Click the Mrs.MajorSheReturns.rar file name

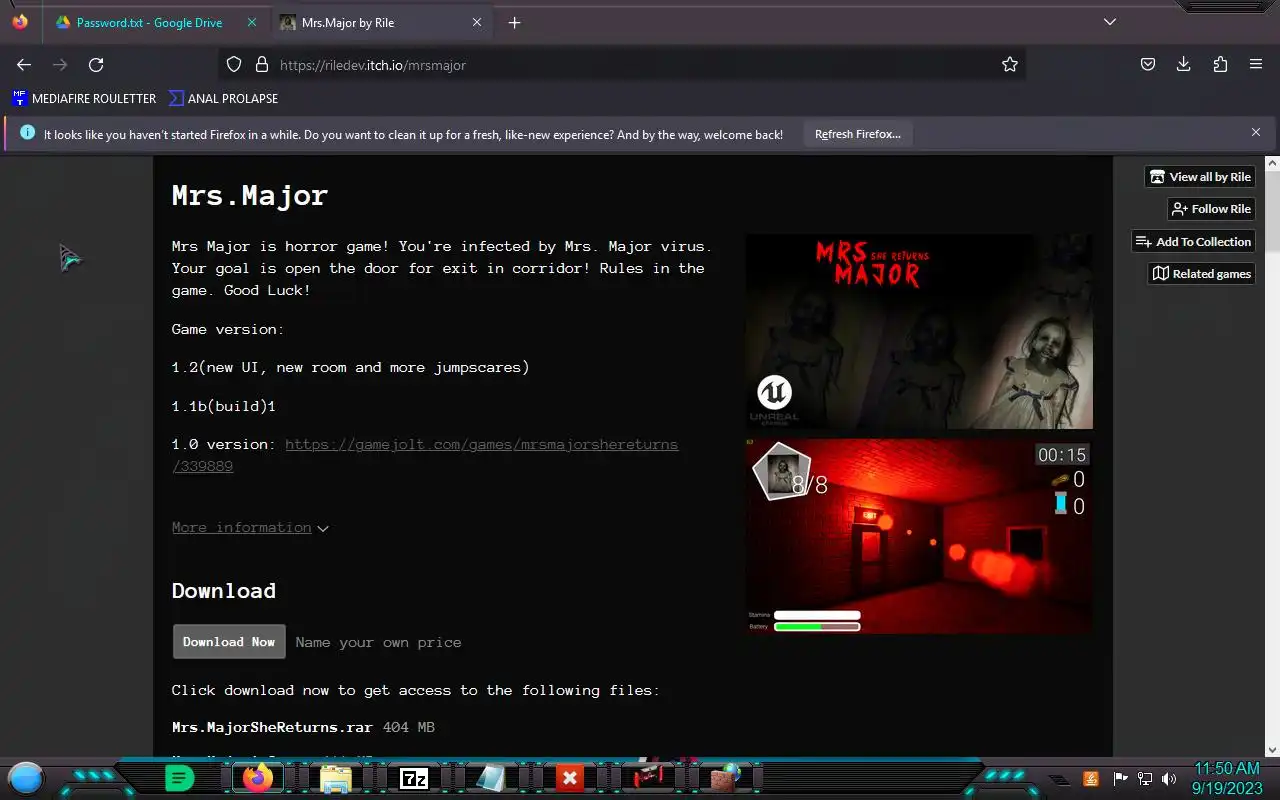point(272,727)
